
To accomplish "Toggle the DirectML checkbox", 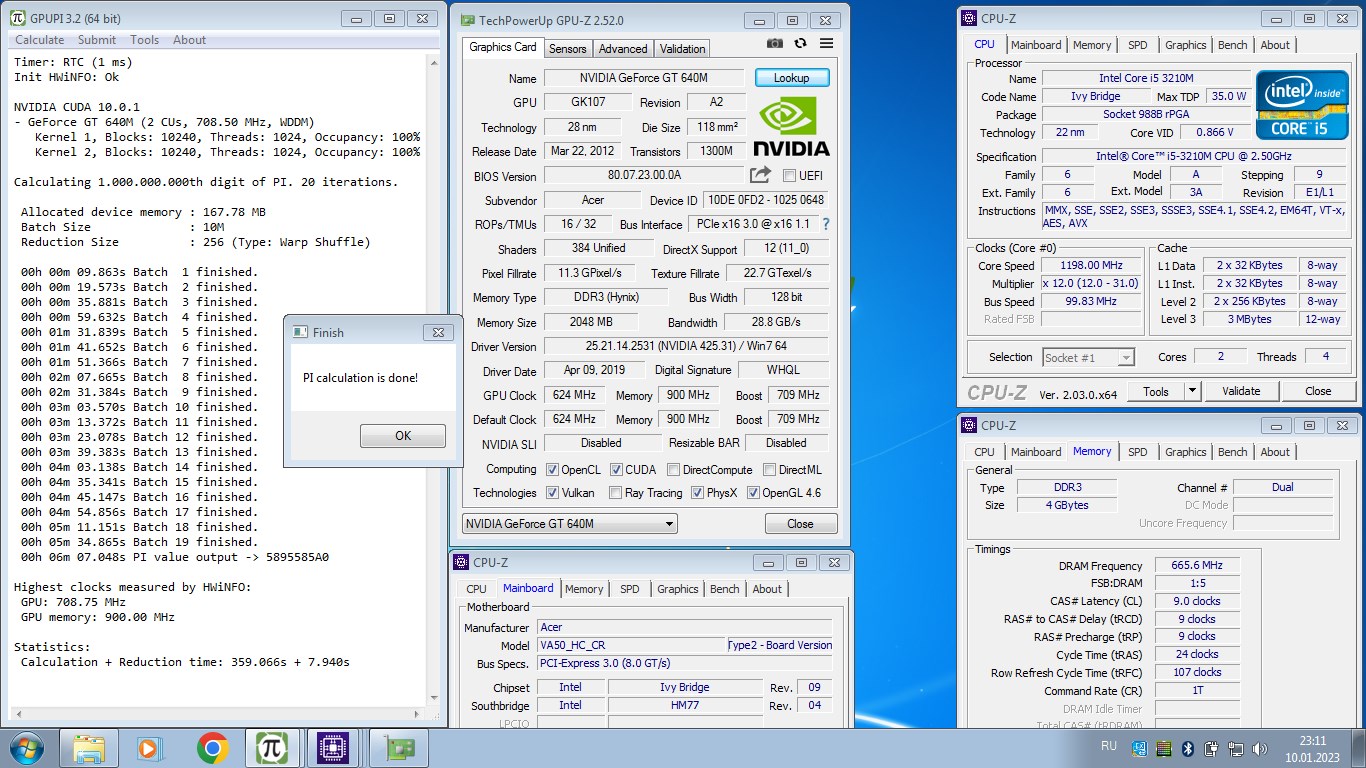I will [769, 469].
